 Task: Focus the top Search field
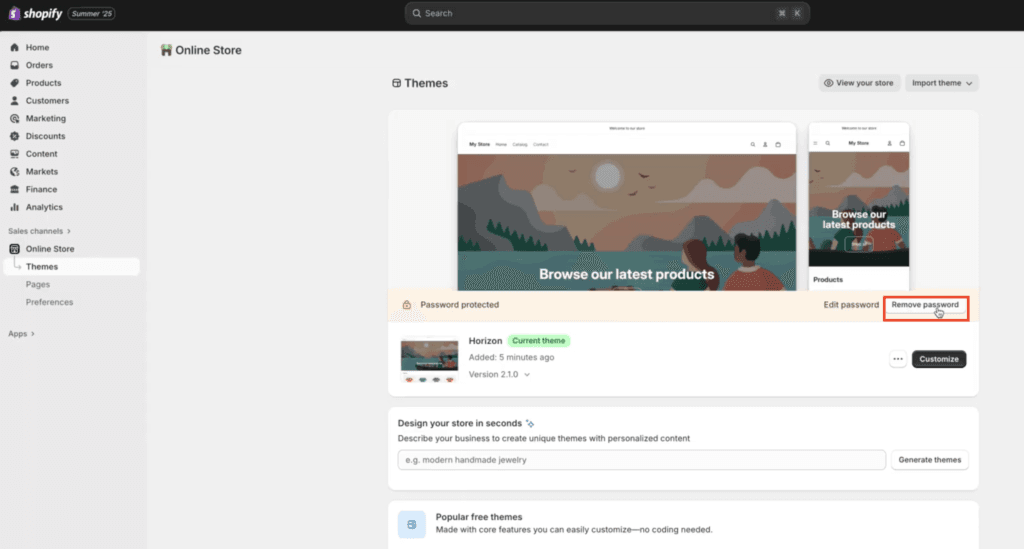coord(607,13)
